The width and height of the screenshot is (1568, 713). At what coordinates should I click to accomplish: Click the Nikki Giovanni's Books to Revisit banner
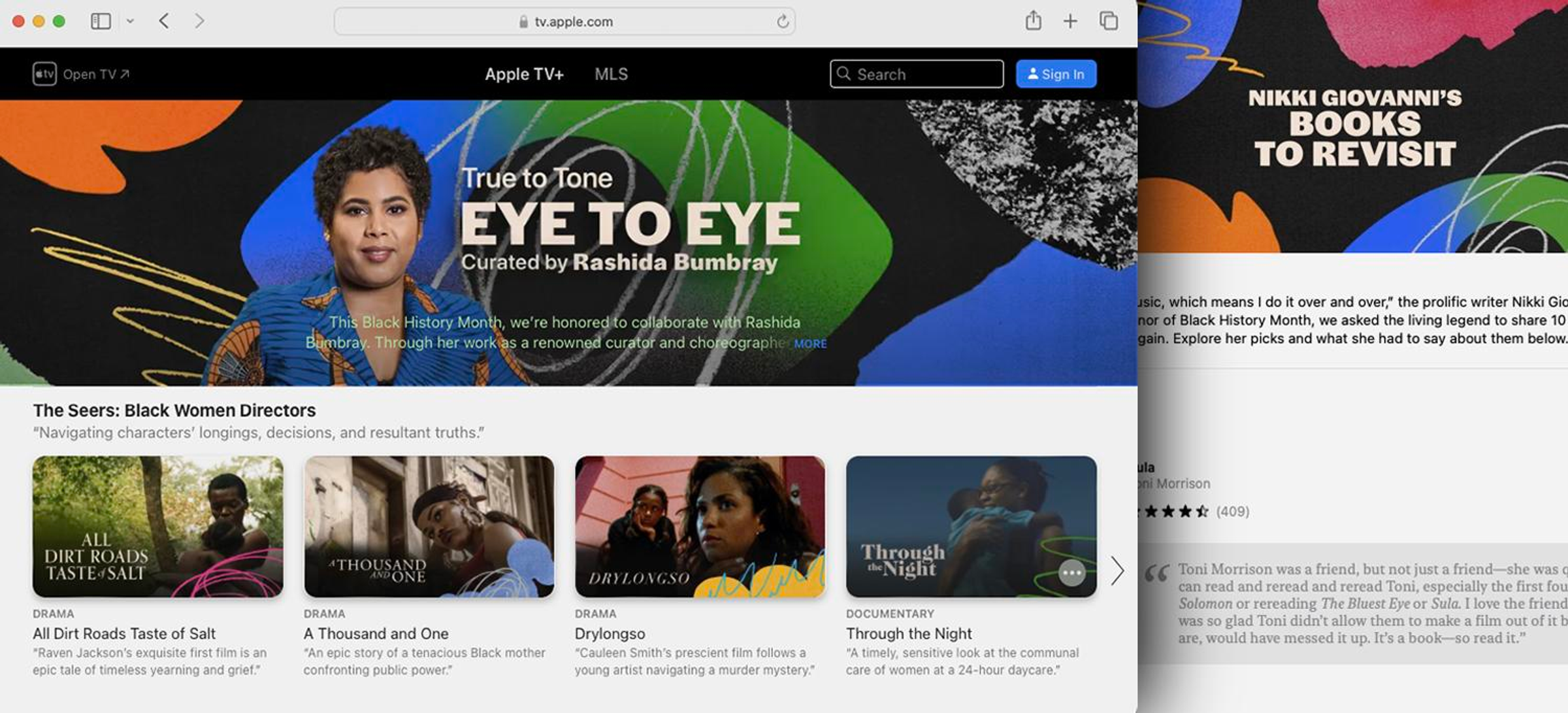1352,126
